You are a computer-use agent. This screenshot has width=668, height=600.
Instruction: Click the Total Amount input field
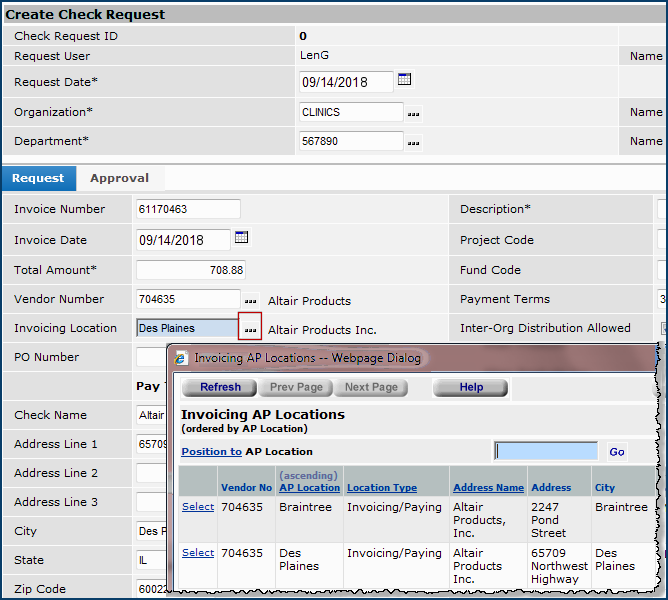coord(190,270)
